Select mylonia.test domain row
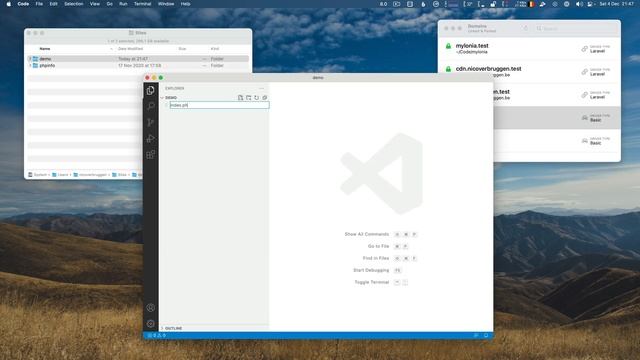The image size is (640, 360). tap(529, 49)
